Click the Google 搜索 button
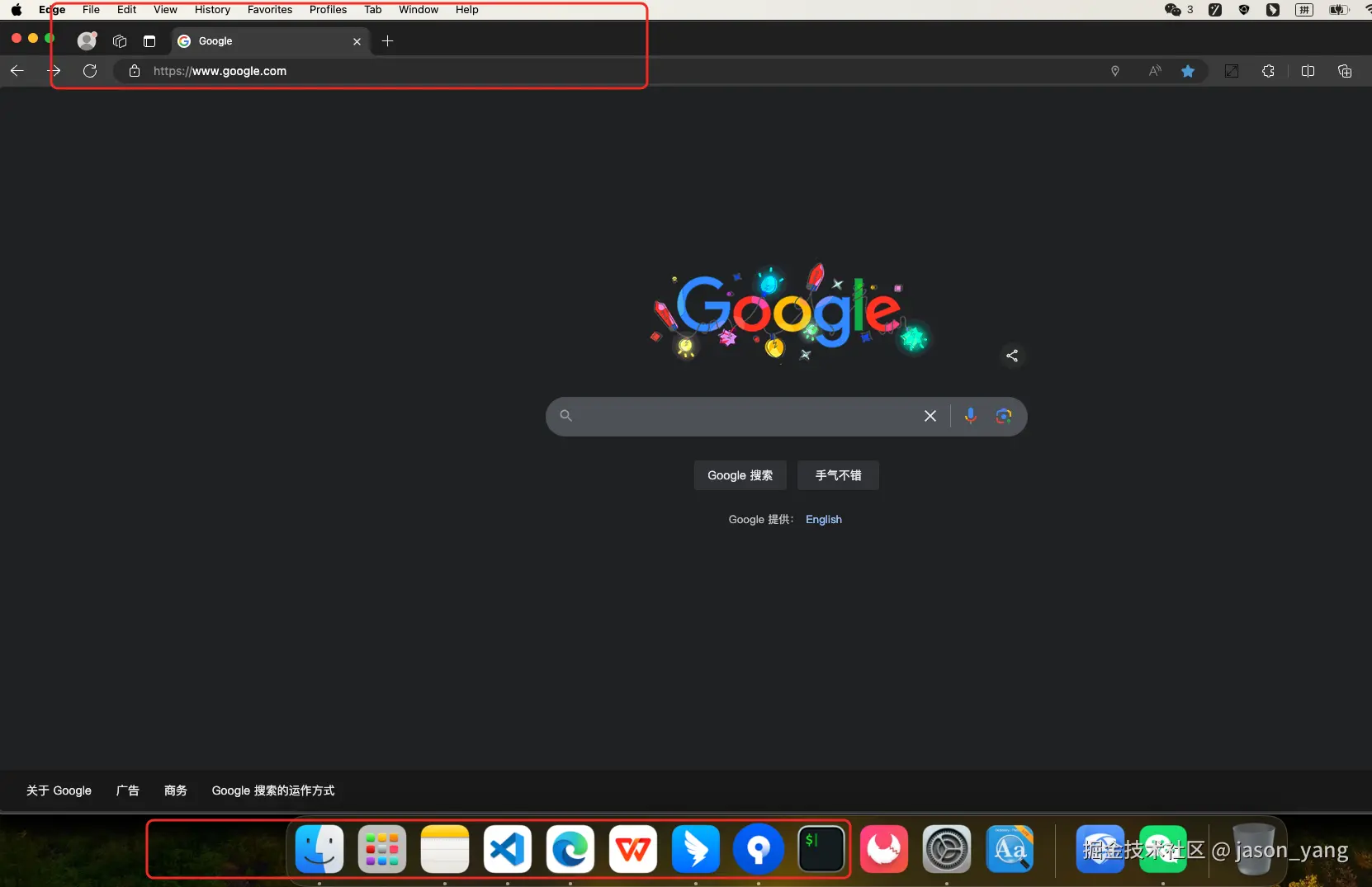 pyautogui.click(x=740, y=475)
